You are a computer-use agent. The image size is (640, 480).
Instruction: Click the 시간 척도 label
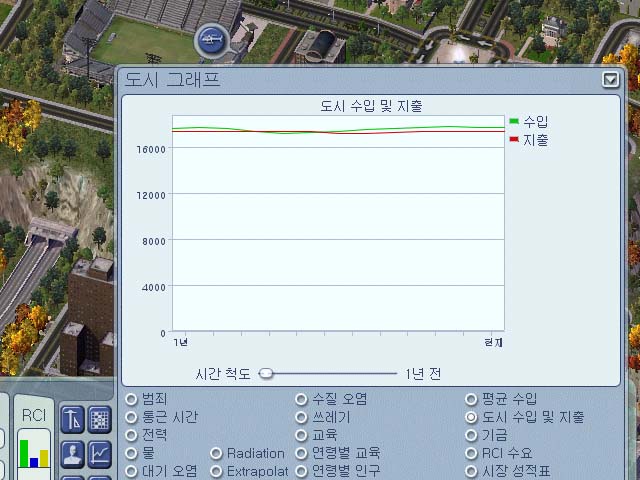click(x=223, y=373)
